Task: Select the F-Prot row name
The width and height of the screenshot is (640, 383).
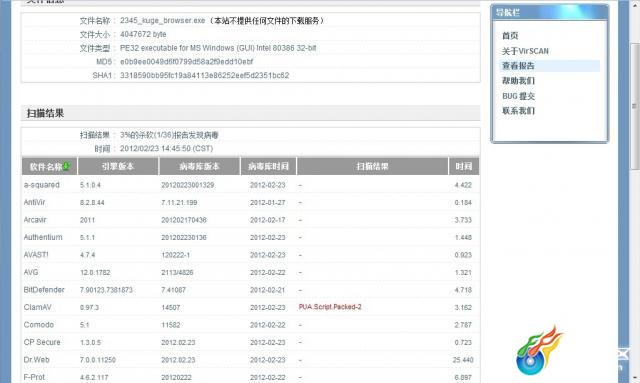Action: [x=34, y=377]
